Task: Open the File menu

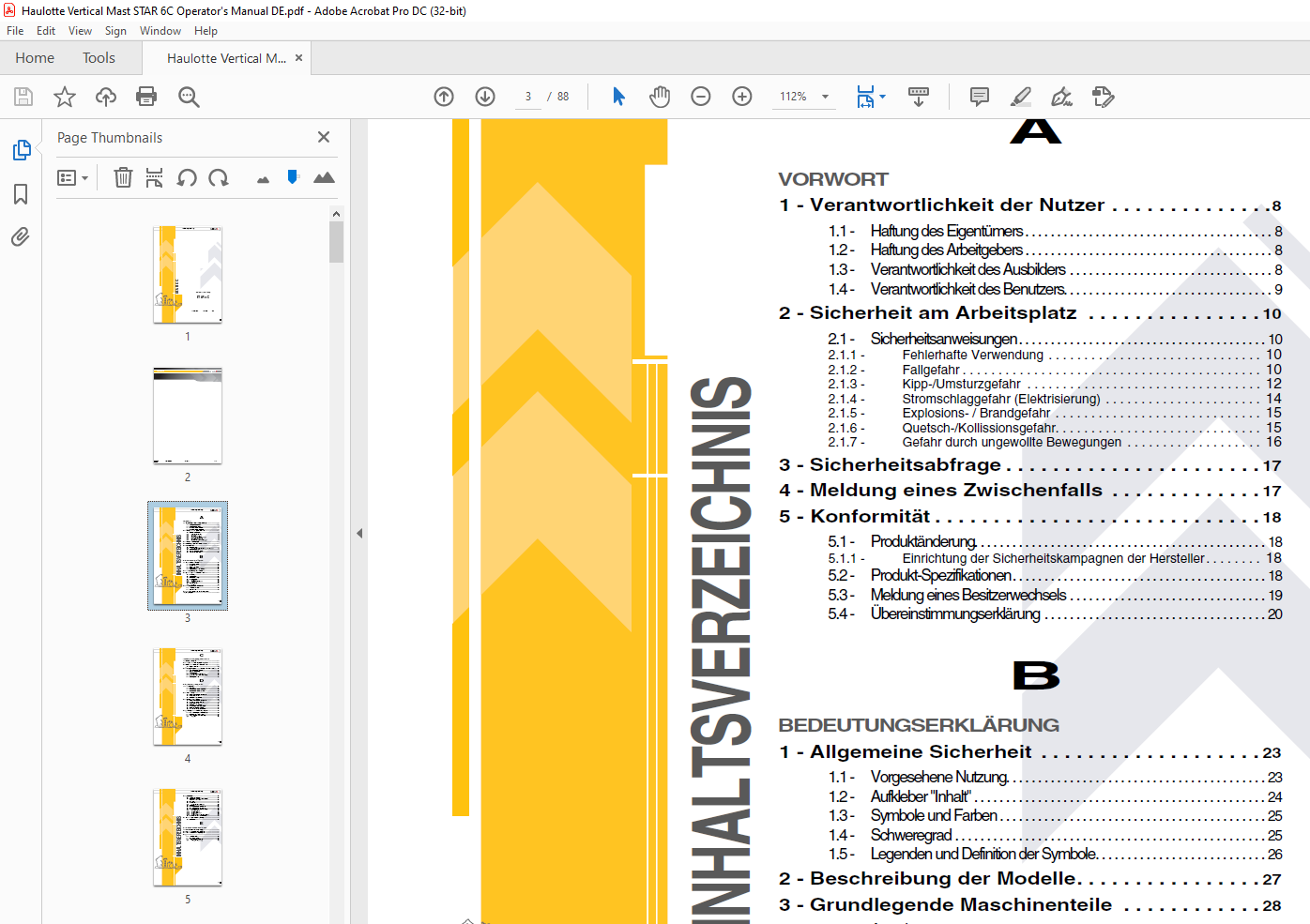Action: click(15, 31)
